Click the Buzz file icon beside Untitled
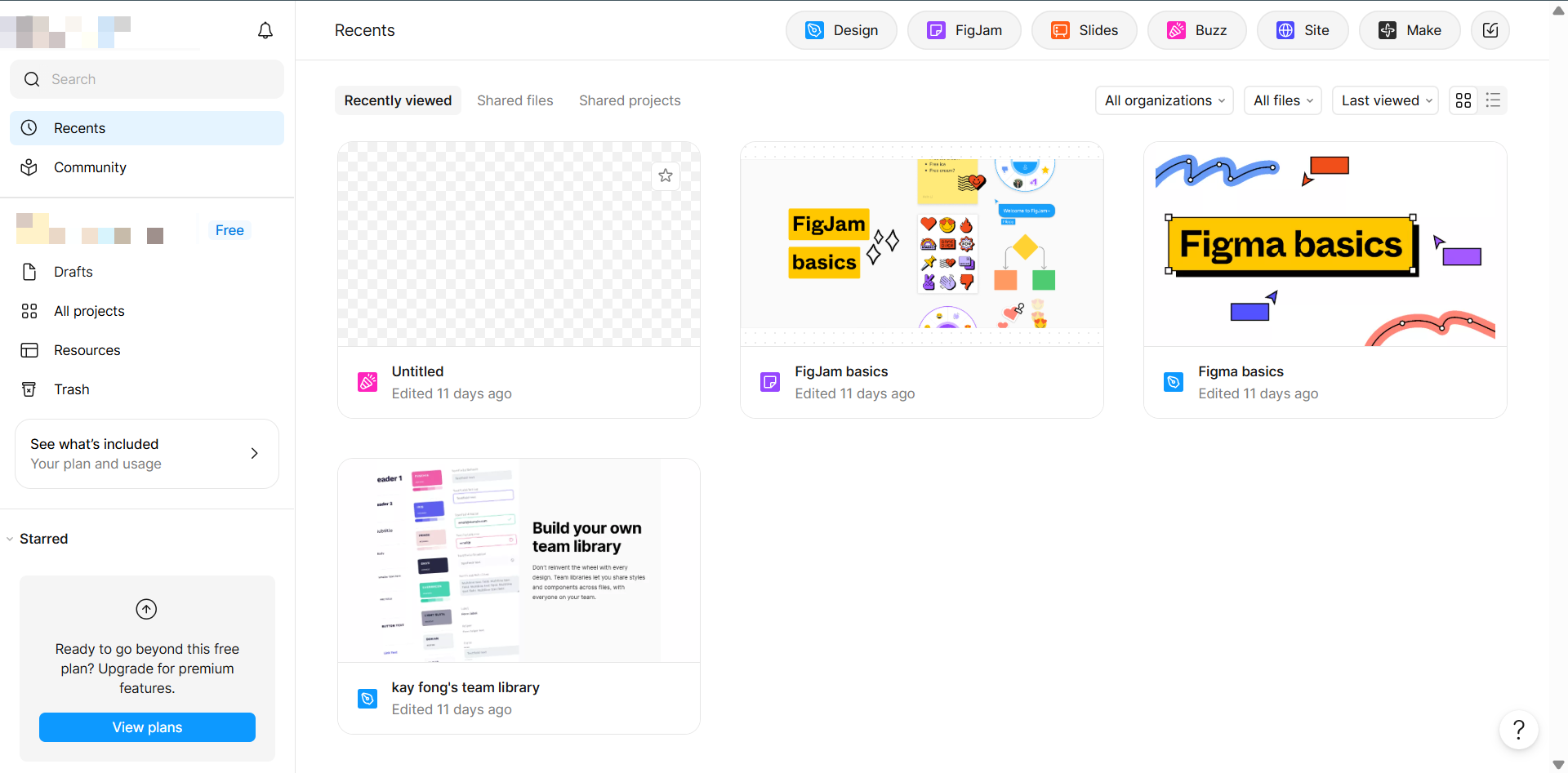The image size is (1568, 773). point(367,382)
